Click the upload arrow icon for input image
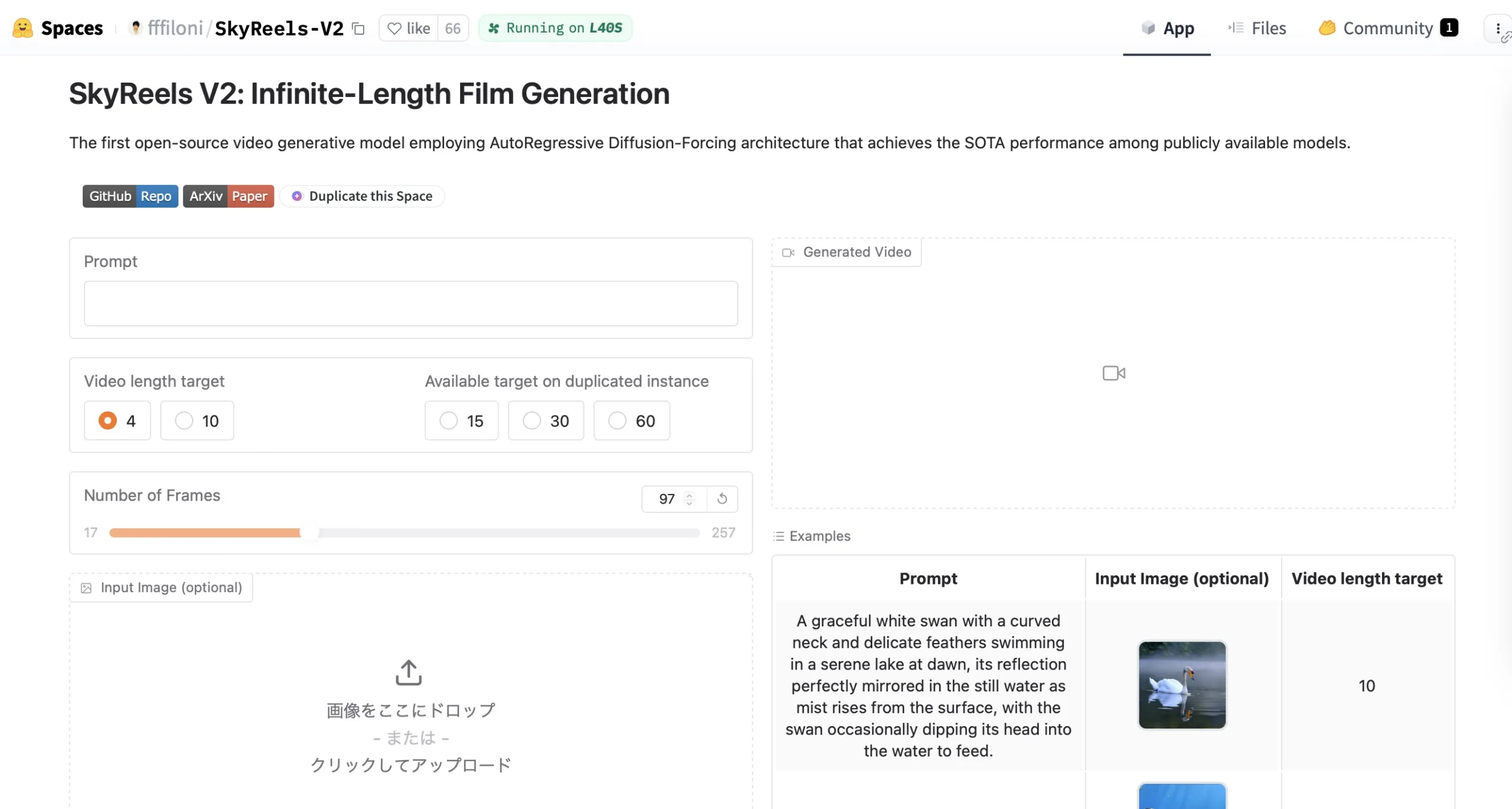The height and width of the screenshot is (809, 1512). [x=409, y=672]
